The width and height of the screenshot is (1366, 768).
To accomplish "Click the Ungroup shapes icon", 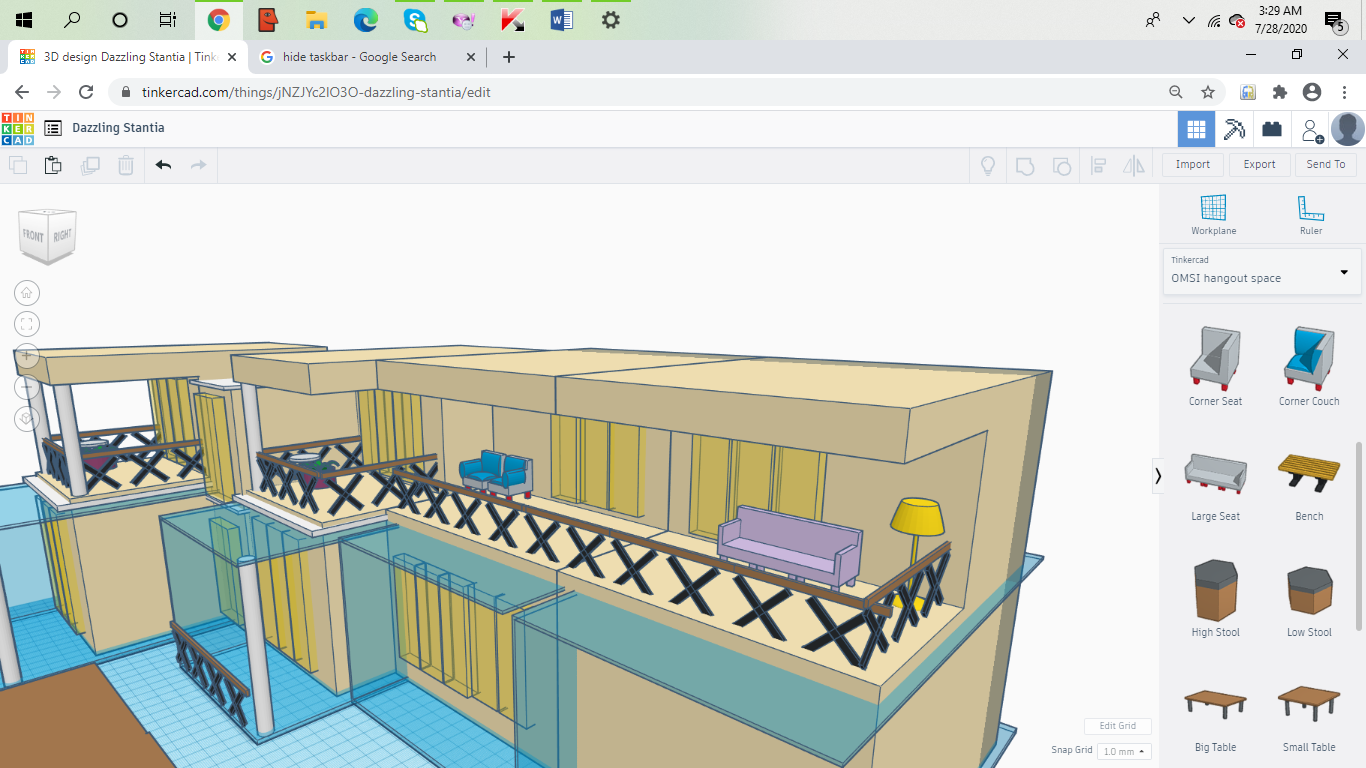I will [x=1062, y=165].
